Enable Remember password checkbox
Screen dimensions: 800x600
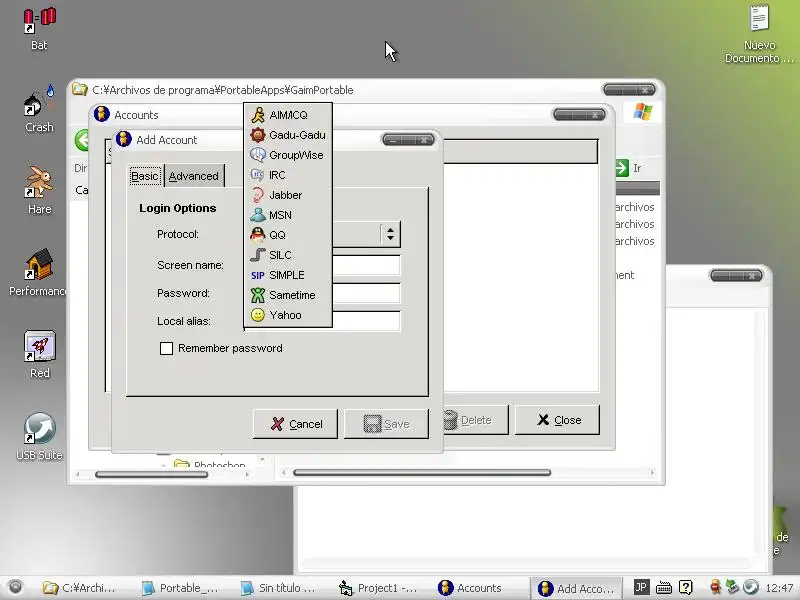tap(166, 348)
